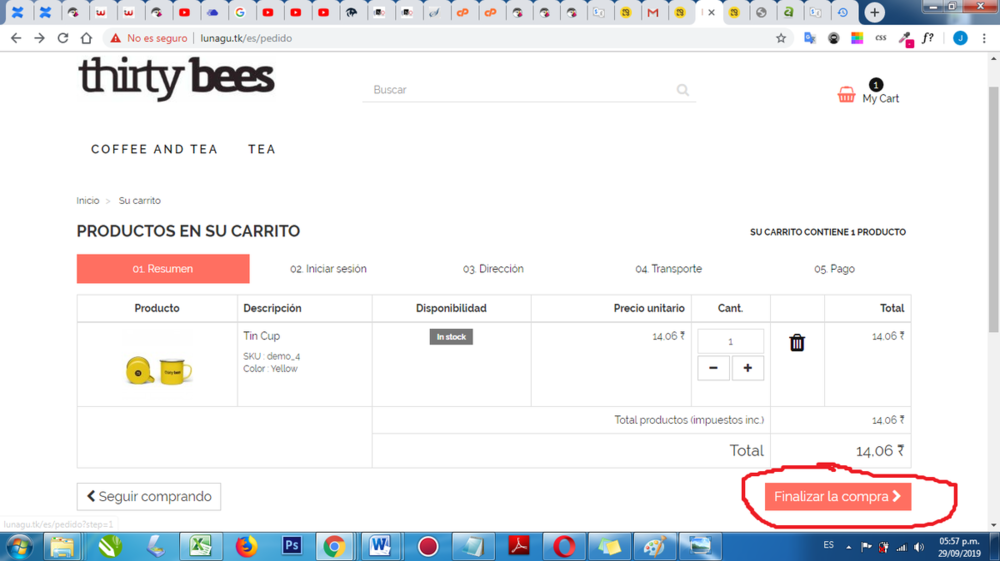Screen dimensions: 1000x561
Task: Click Finalizar la compra button
Action: (x=837, y=497)
